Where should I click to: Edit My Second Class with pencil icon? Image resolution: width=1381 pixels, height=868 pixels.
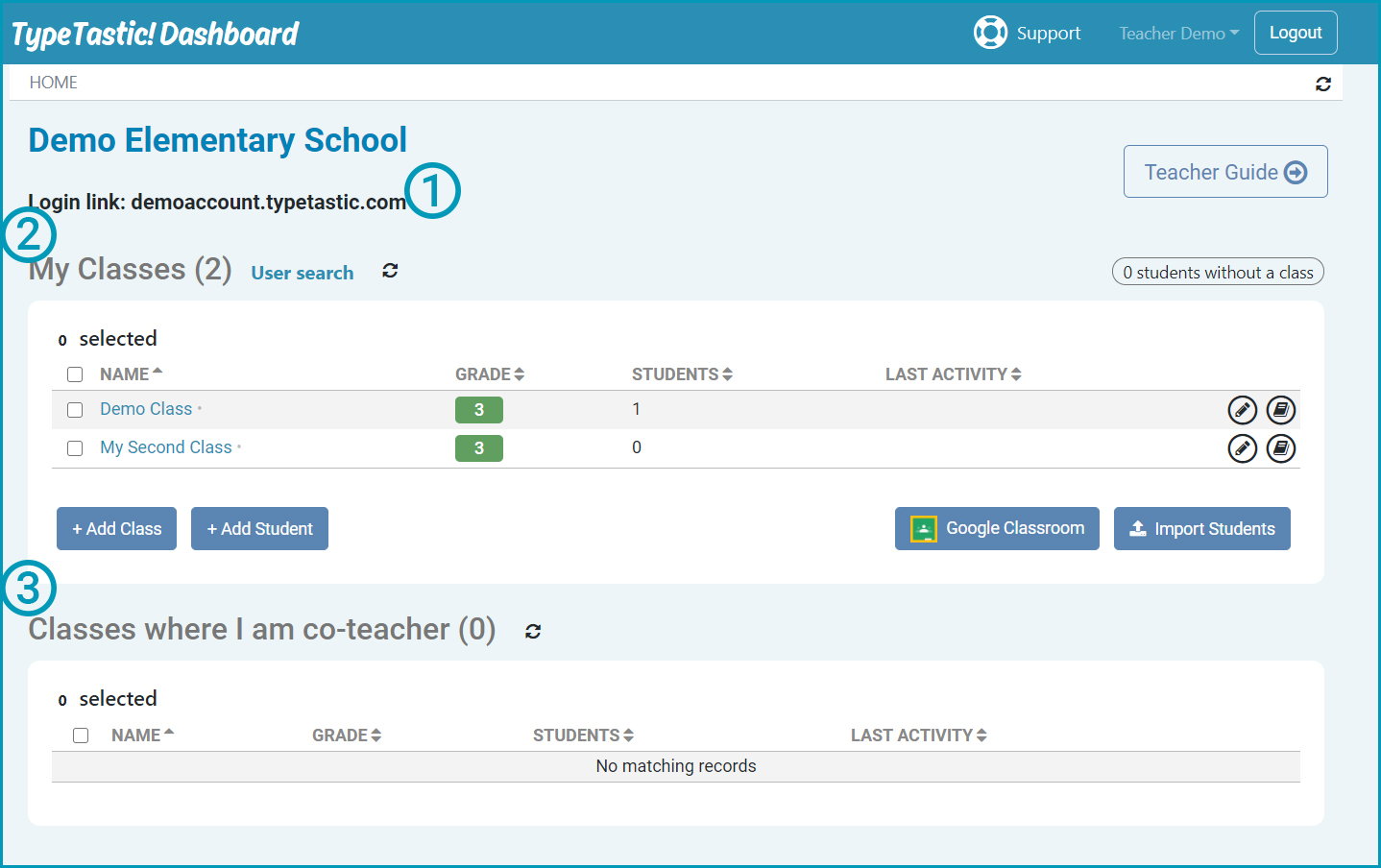(x=1242, y=448)
